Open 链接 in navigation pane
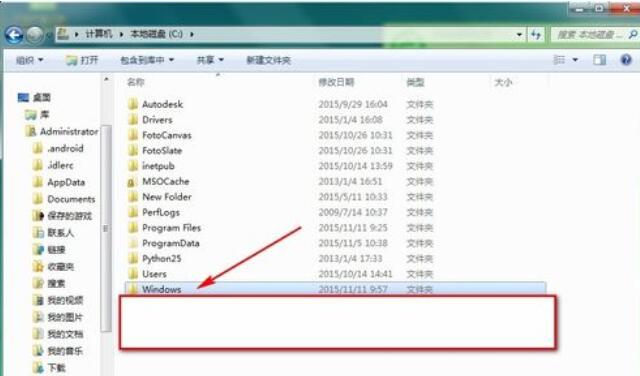 [49, 249]
